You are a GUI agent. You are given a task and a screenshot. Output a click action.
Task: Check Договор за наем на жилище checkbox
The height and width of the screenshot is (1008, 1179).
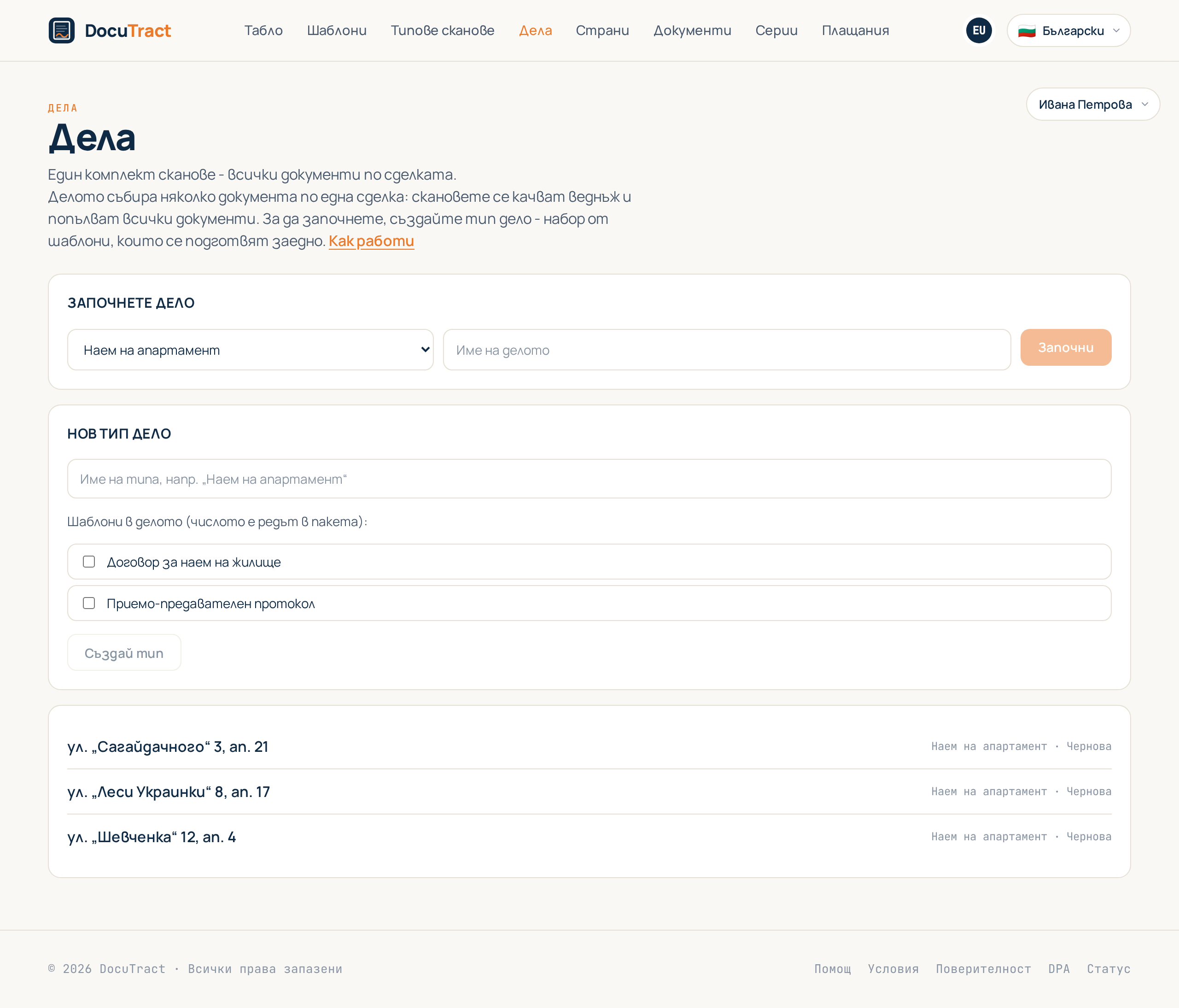(89, 562)
